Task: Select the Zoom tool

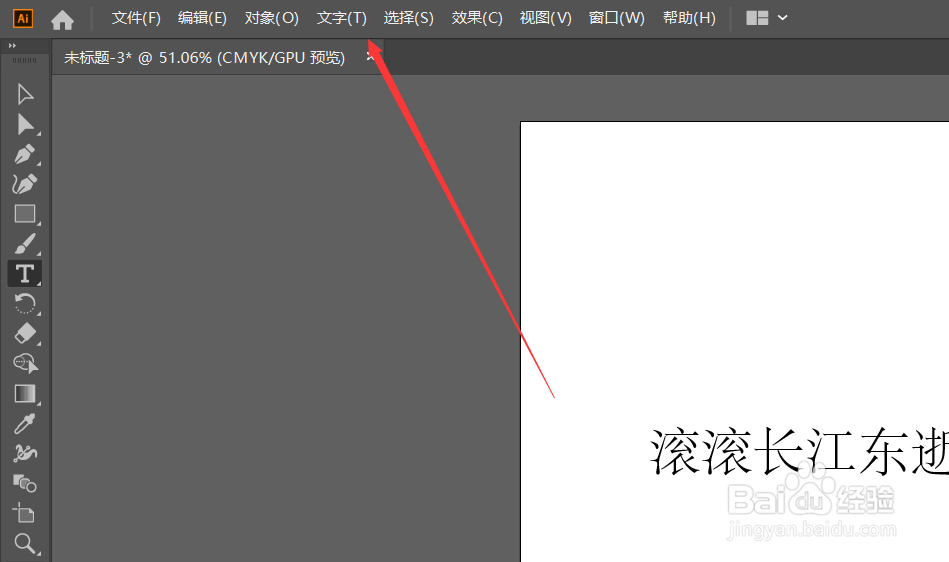Action: [x=25, y=543]
